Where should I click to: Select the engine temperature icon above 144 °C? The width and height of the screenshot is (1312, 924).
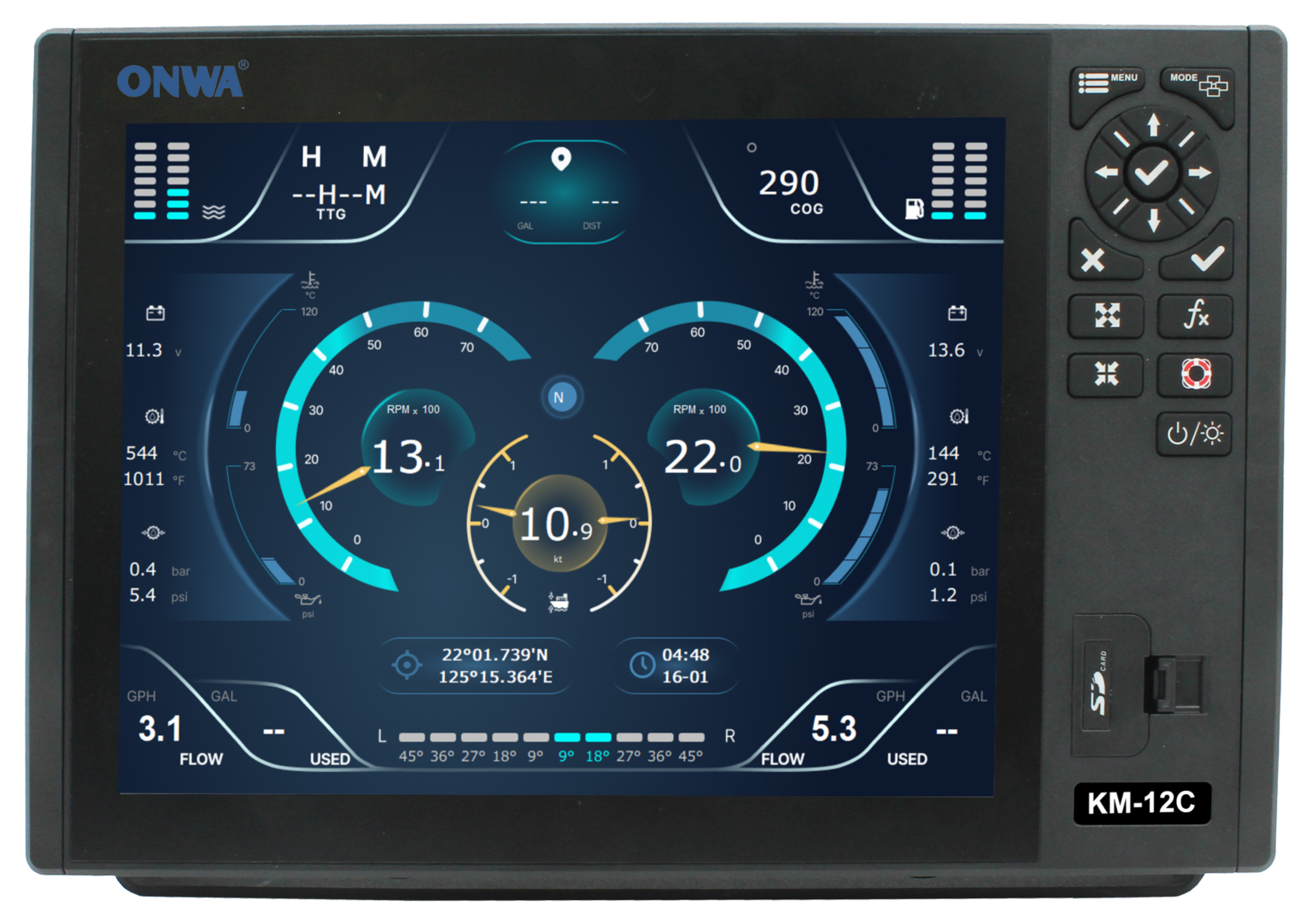tap(959, 416)
